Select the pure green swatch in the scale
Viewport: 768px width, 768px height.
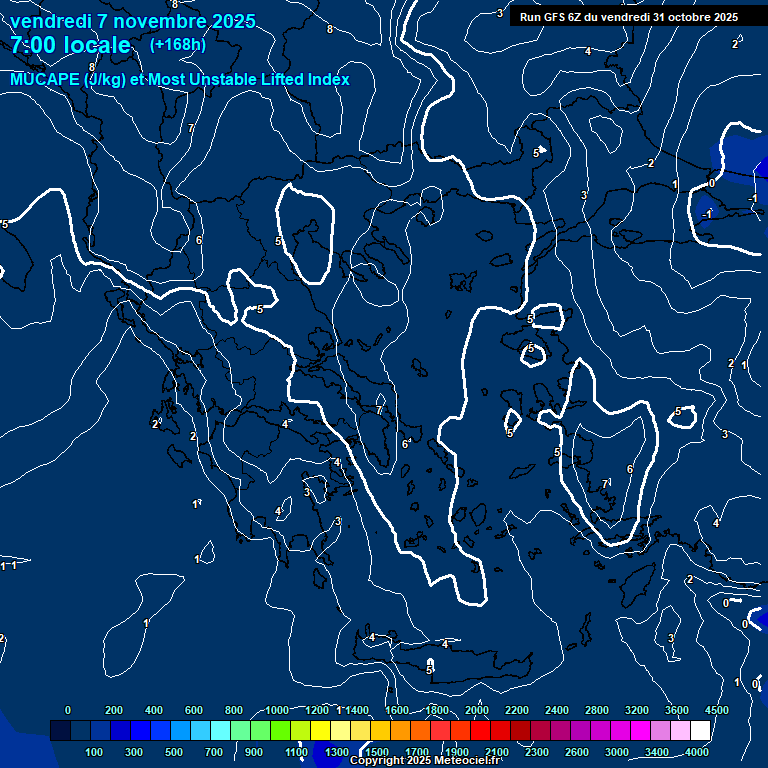click(281, 730)
